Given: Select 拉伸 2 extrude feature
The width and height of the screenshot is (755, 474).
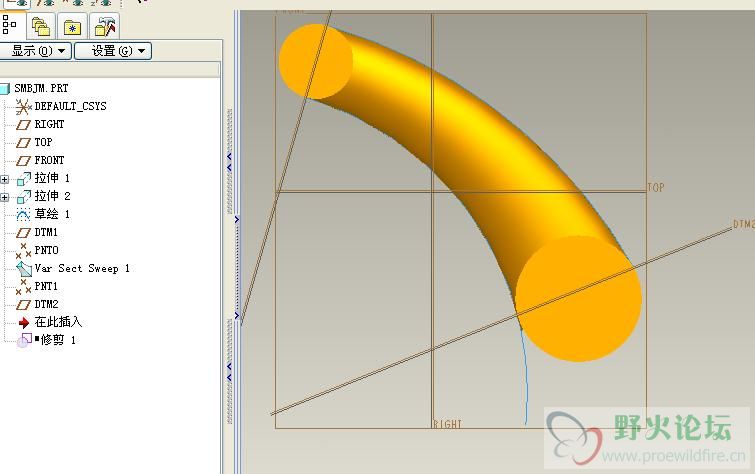Looking at the screenshot, I should (x=52, y=196).
